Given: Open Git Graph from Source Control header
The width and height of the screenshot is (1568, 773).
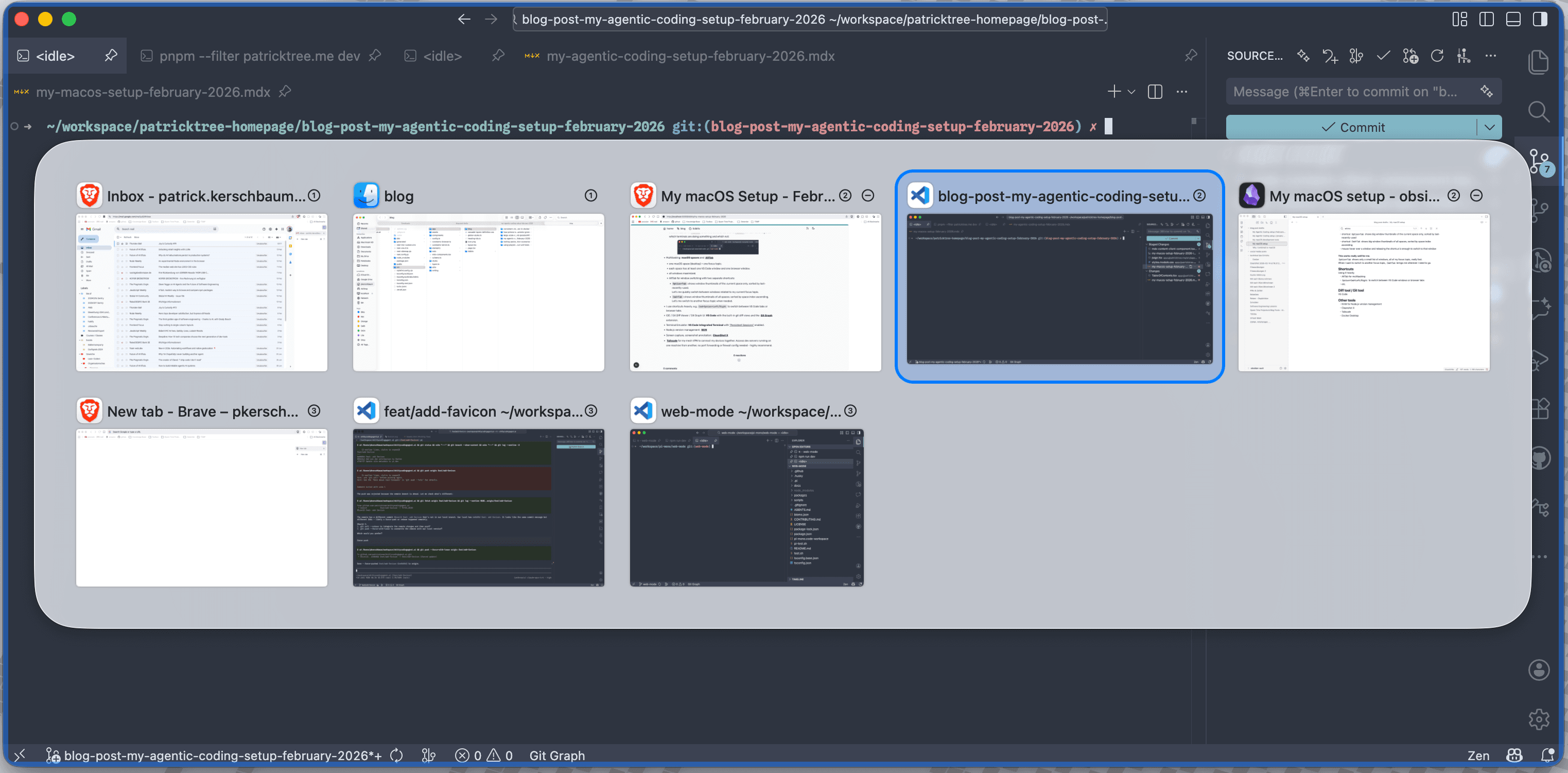Looking at the screenshot, I should (x=1356, y=56).
